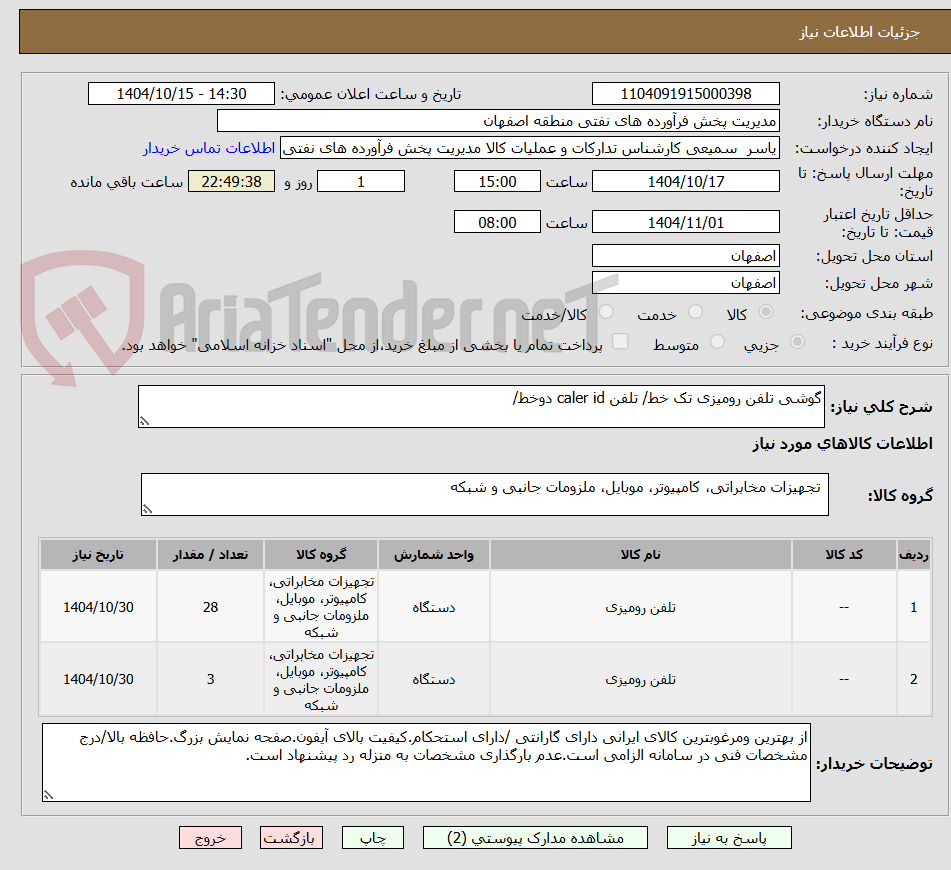Viewport: 951px width, 870px height.
Task: Select the متوسط purchase type radio
Action: point(717,342)
